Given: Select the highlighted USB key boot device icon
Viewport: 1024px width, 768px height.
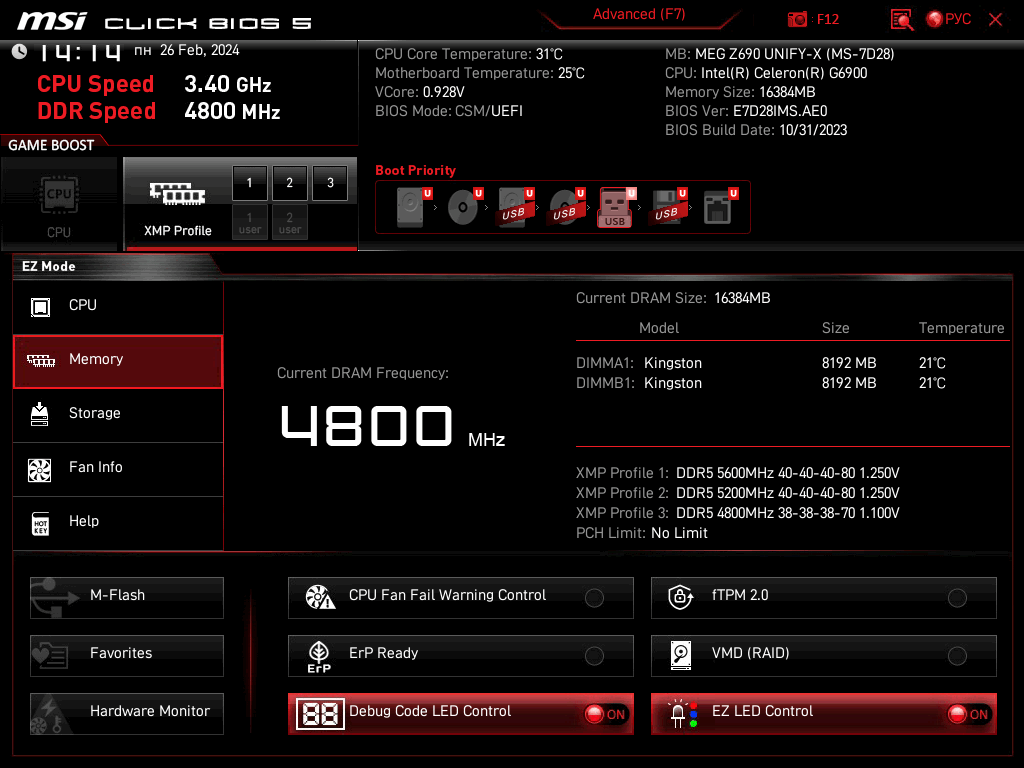Looking at the screenshot, I should tap(615, 208).
